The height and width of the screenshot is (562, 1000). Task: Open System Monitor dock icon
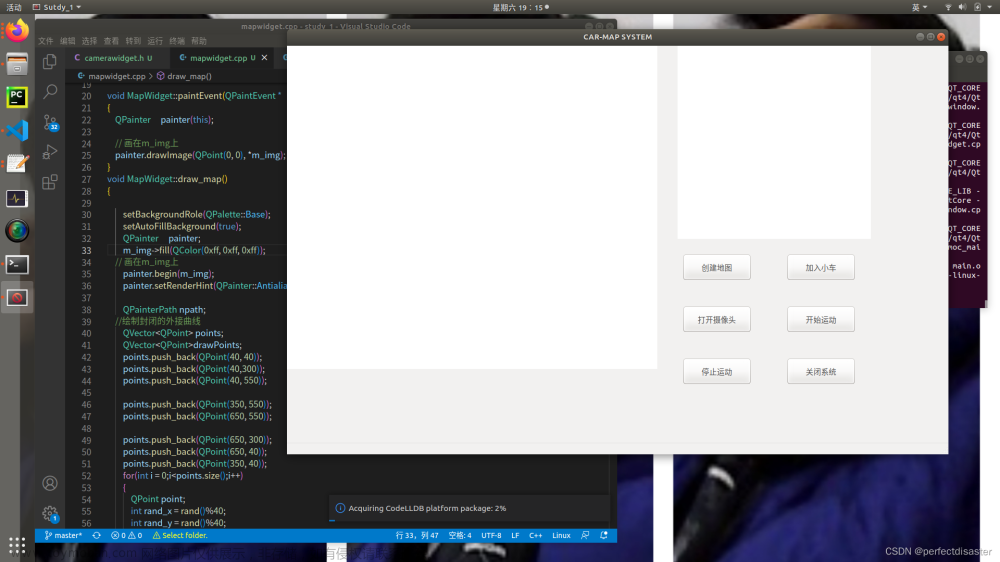[17, 198]
